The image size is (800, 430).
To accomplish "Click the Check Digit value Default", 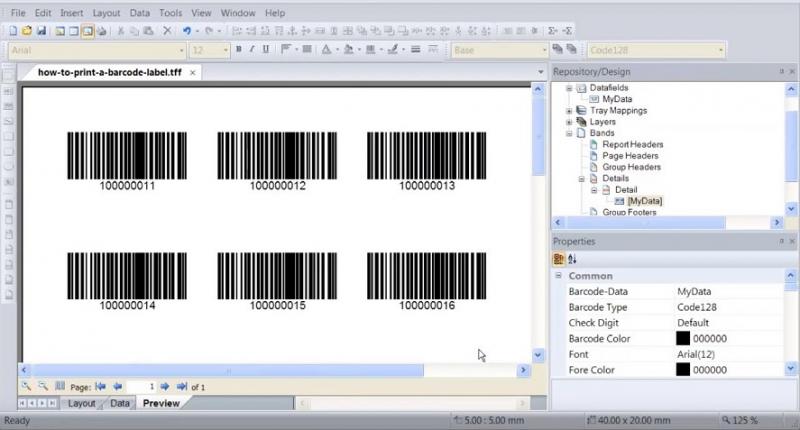I will pyautogui.click(x=693, y=322).
